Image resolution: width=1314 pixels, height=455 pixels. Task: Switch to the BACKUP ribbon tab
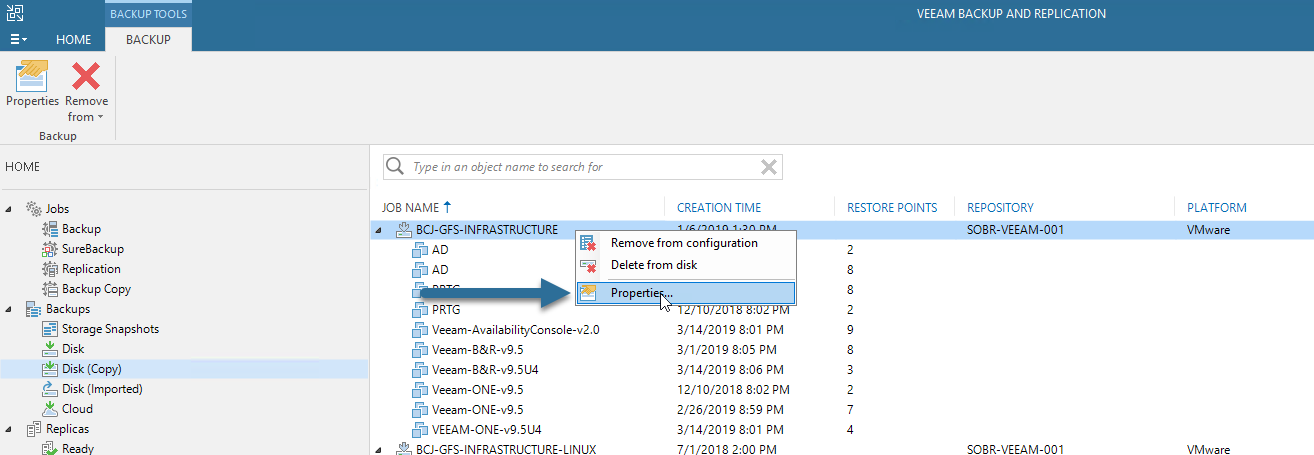(x=148, y=40)
